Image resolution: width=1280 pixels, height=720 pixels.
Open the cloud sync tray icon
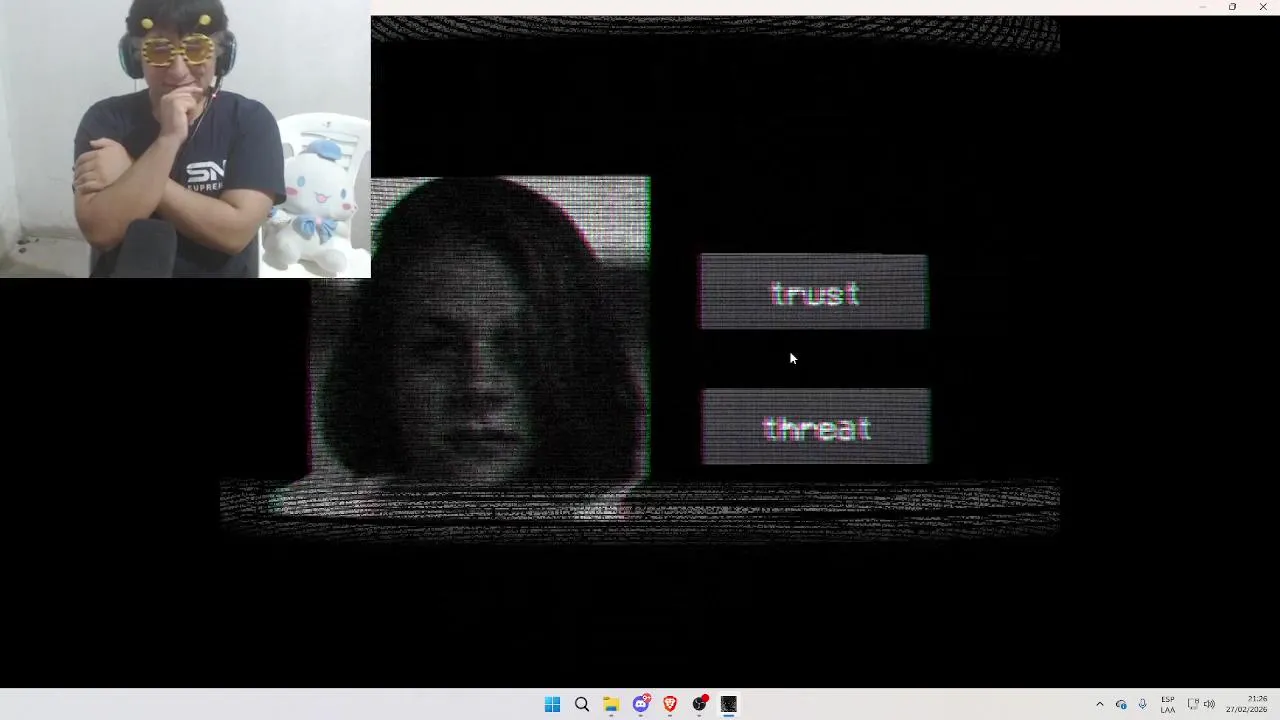tap(1121, 704)
